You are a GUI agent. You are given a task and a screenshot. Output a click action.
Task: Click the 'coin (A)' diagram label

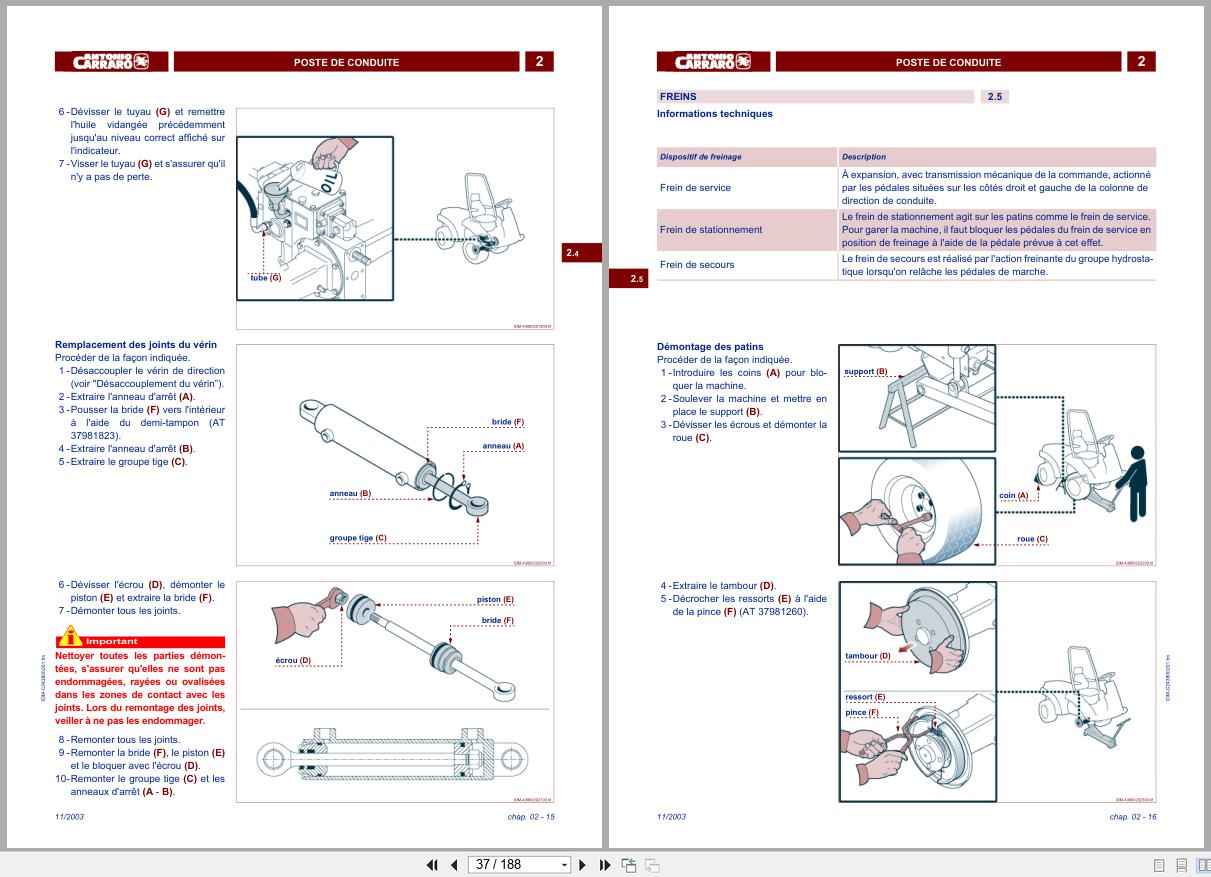1013,496
